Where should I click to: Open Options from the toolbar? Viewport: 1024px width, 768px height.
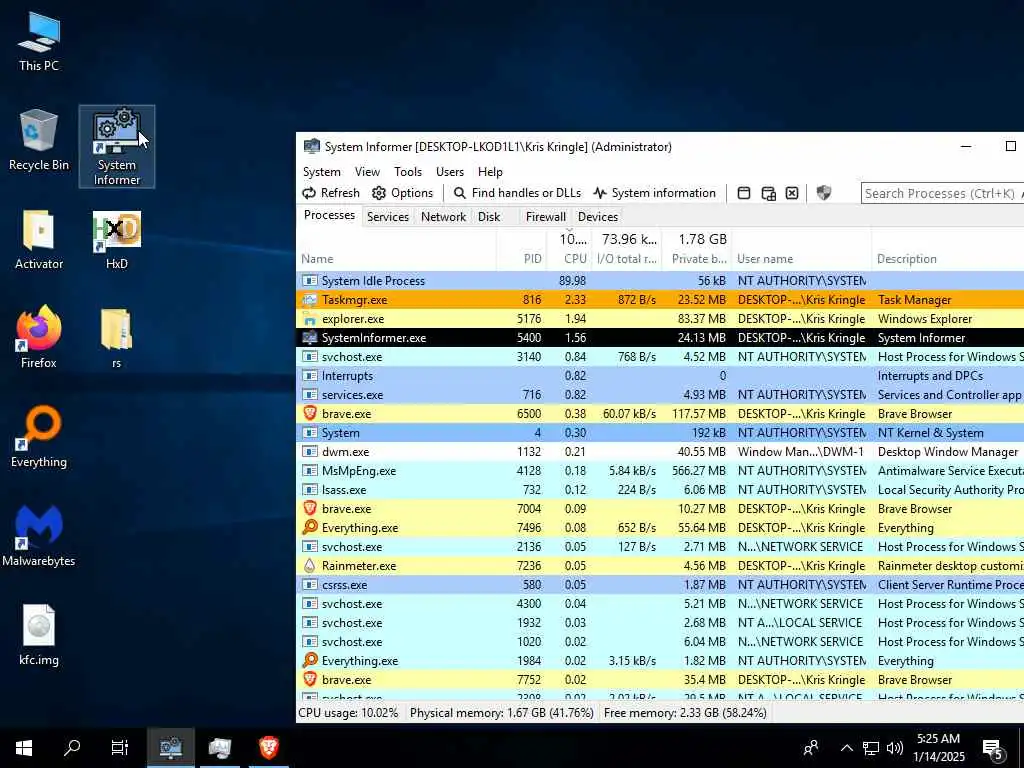pyautogui.click(x=402, y=193)
